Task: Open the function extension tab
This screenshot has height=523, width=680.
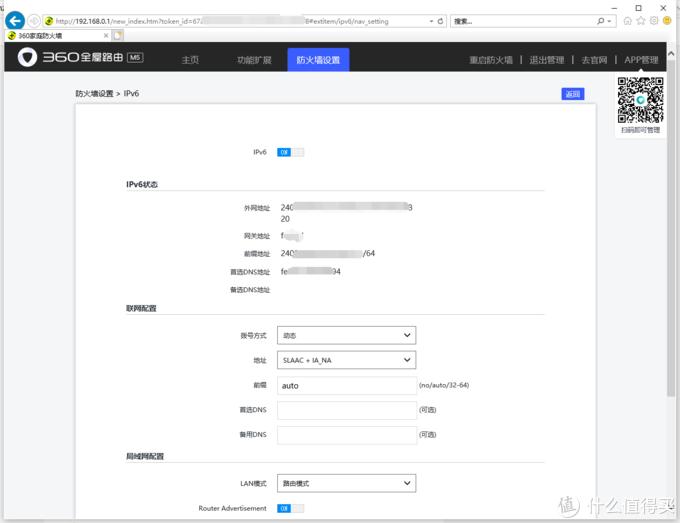Action: [254, 60]
